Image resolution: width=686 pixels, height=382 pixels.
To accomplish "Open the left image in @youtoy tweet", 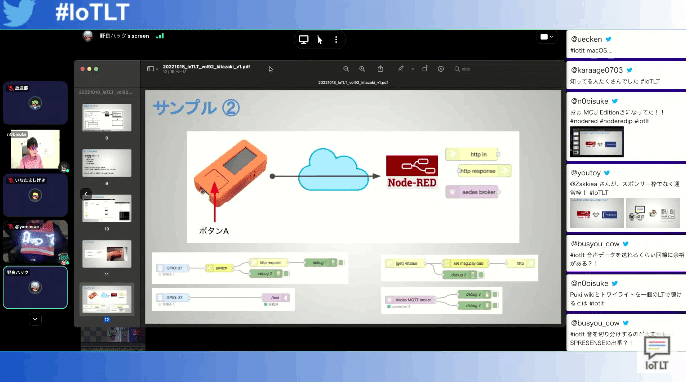I will (x=597, y=213).
